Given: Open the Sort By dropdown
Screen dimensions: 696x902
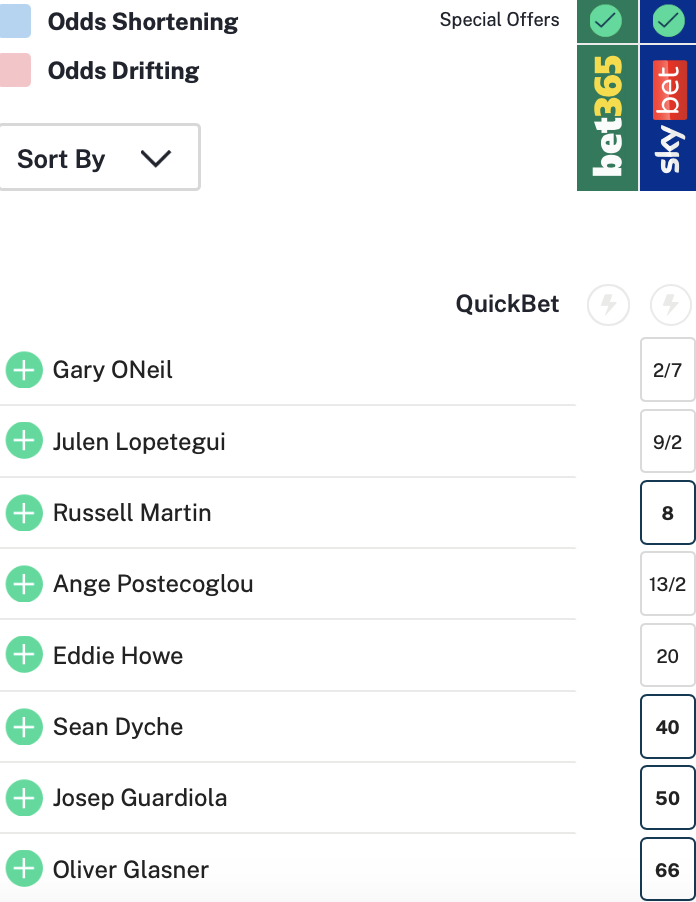Looking at the screenshot, I should (99, 158).
